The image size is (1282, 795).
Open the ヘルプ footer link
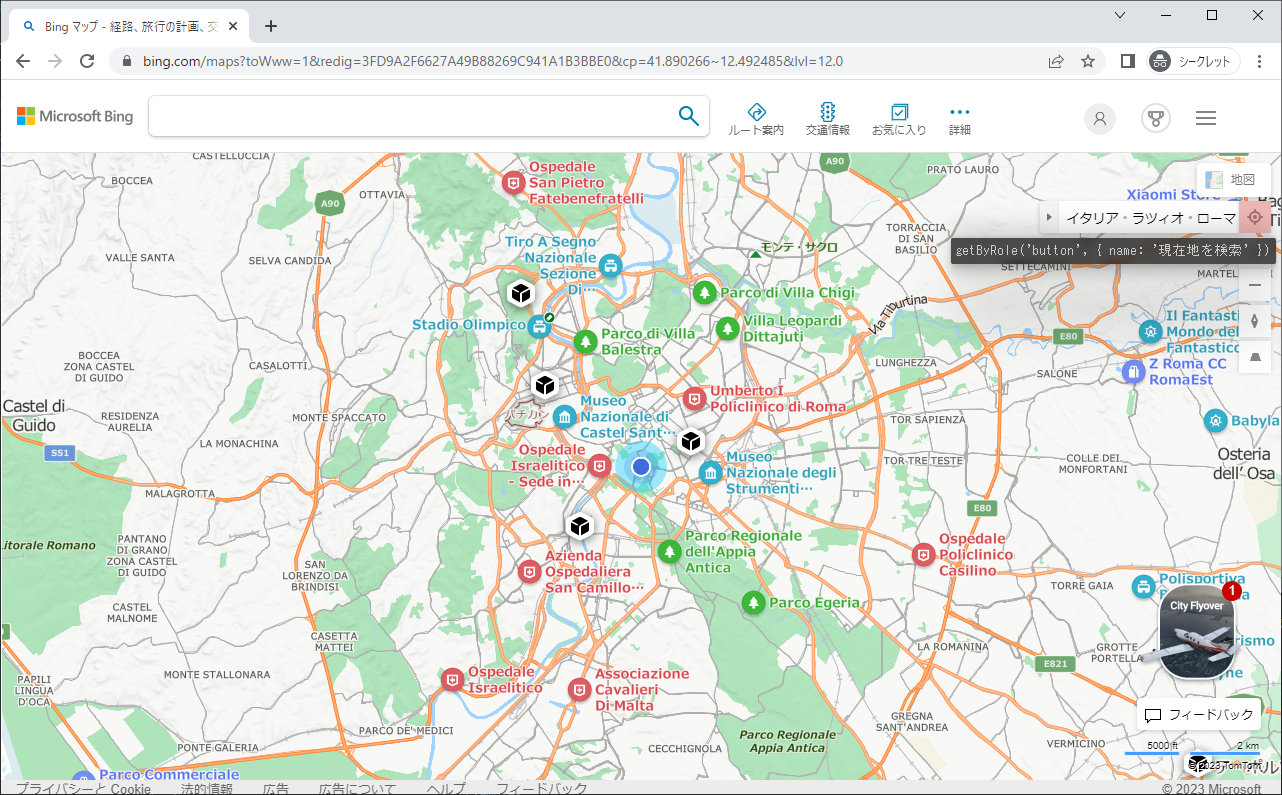pos(445,789)
